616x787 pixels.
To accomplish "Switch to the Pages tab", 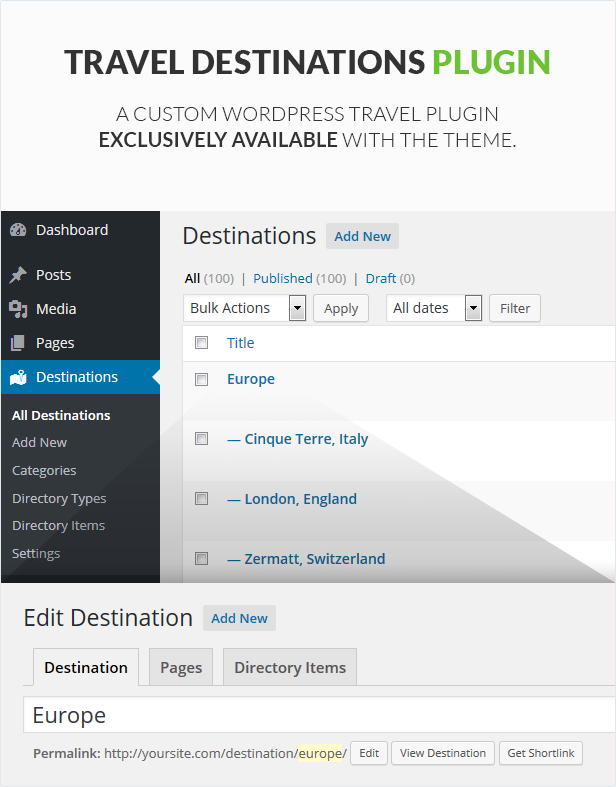I will coord(181,667).
